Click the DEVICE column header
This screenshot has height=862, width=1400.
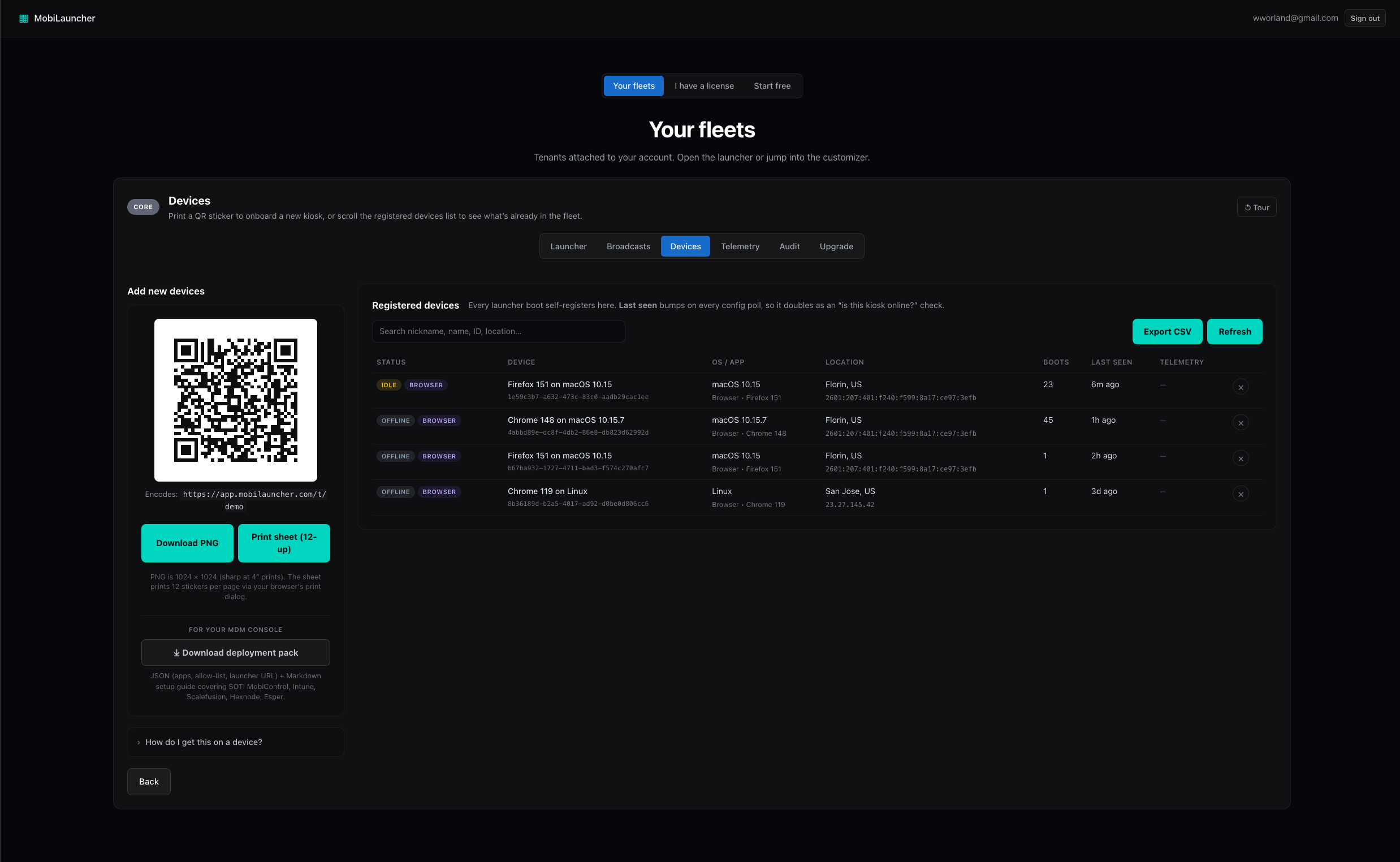[x=521, y=362]
